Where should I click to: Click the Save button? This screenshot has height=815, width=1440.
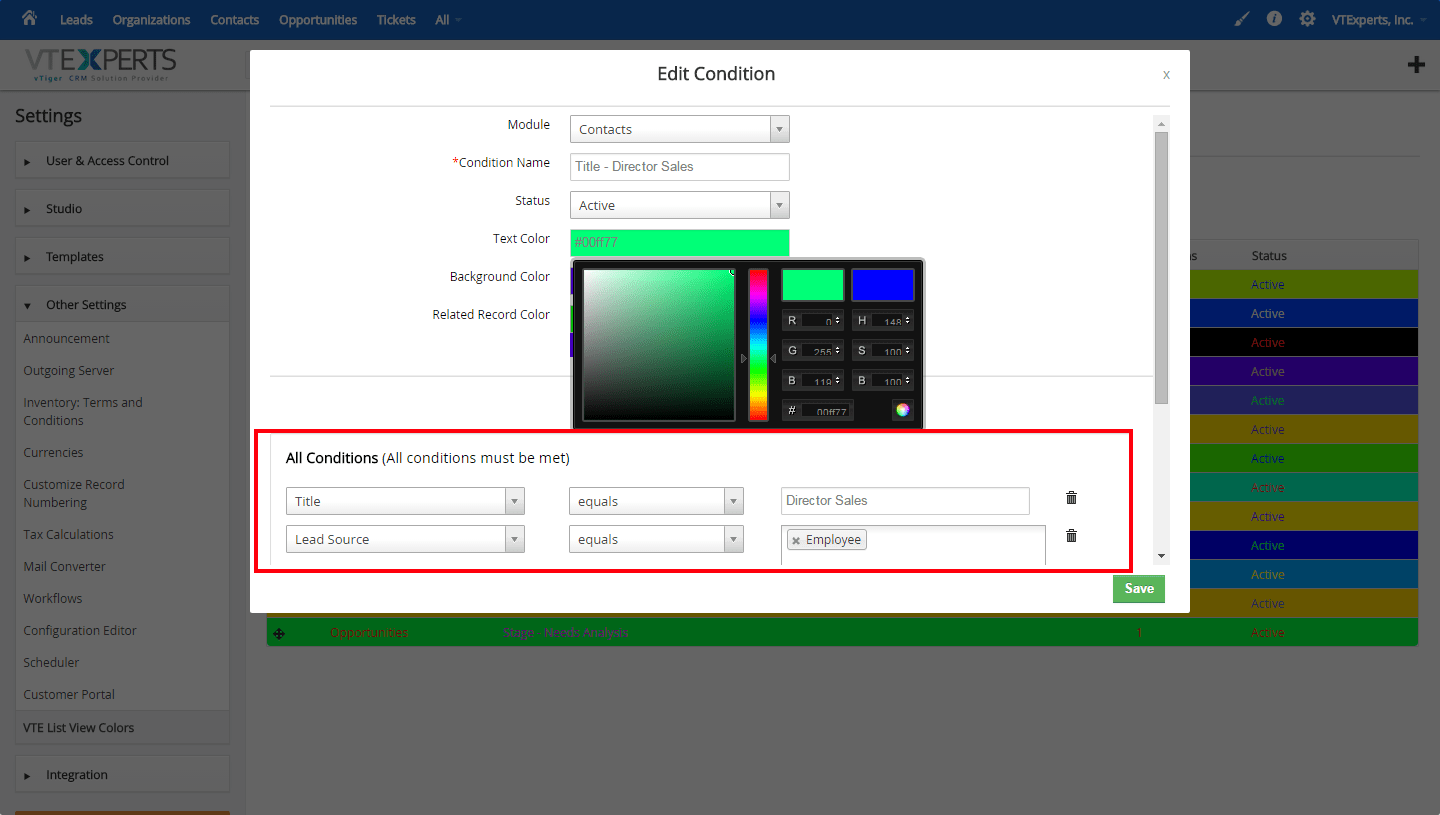1138,589
